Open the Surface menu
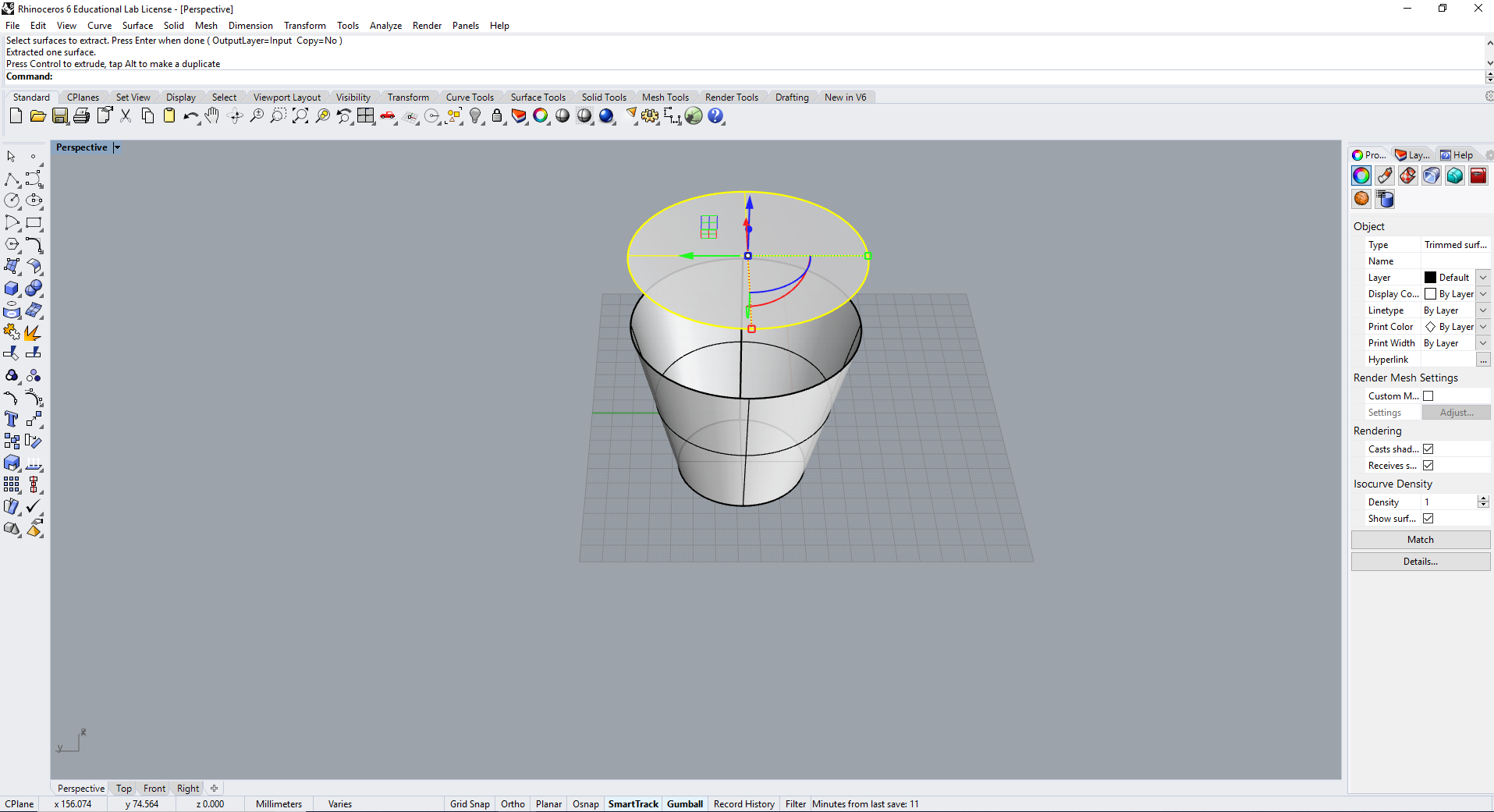 [137, 26]
